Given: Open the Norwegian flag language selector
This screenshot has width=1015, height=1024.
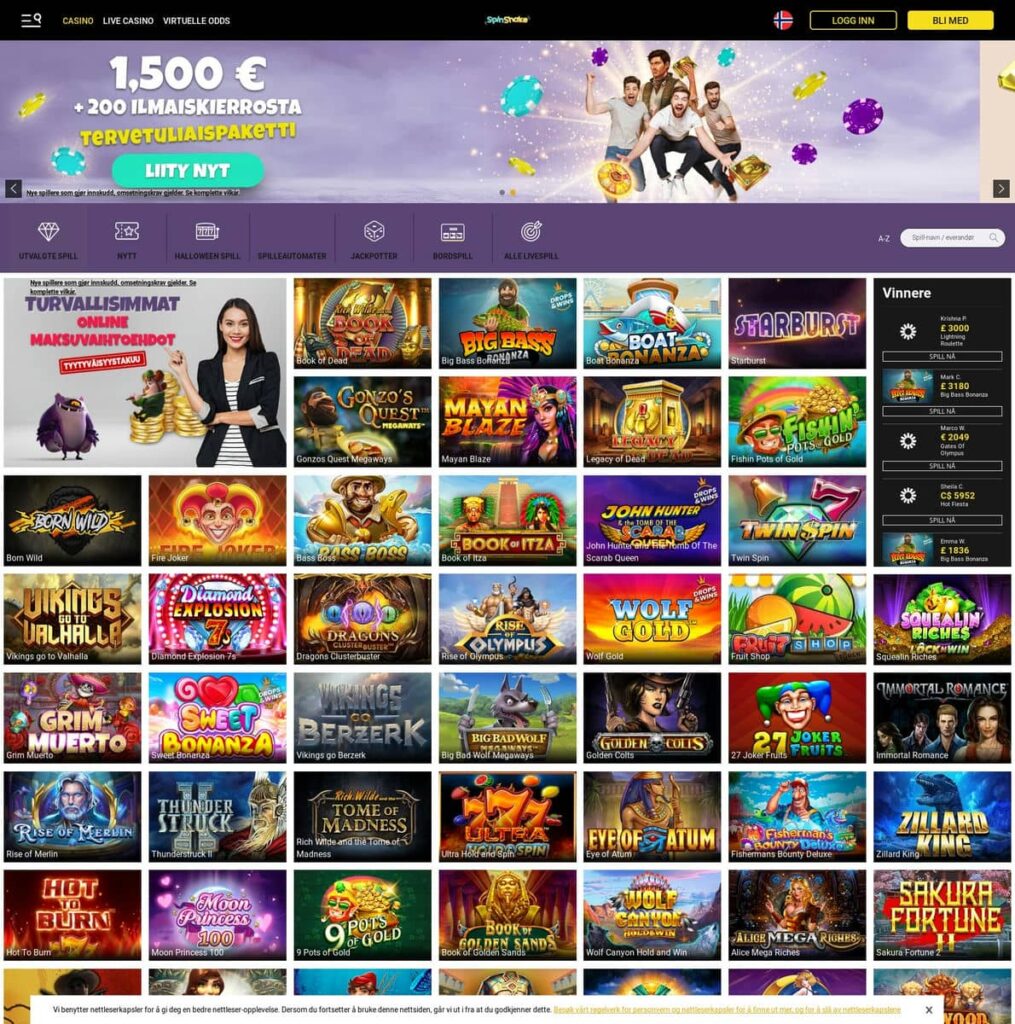Looking at the screenshot, I should click(x=783, y=20).
